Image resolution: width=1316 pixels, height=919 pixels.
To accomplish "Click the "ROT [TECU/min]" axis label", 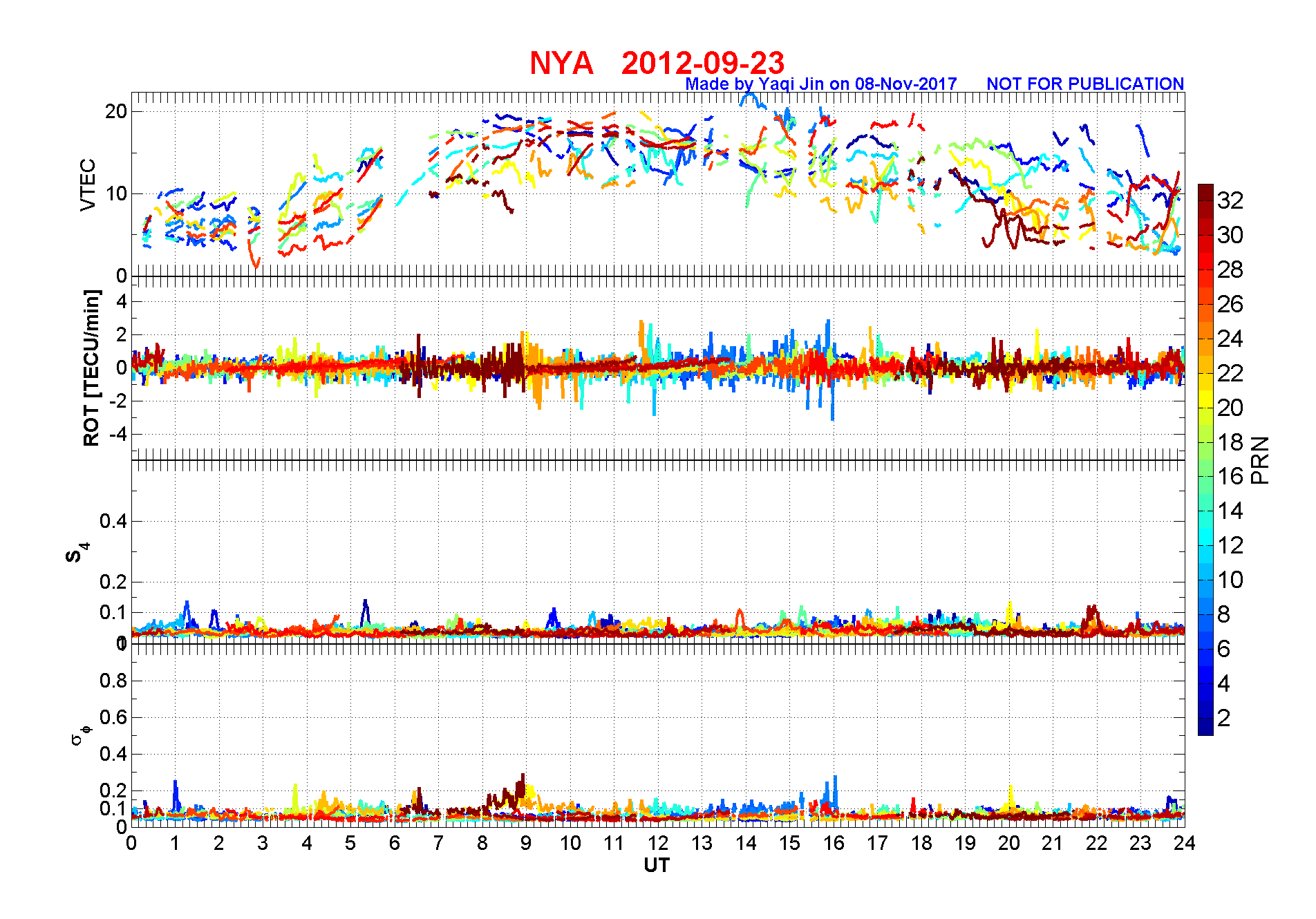I will pyautogui.click(x=91, y=368).
